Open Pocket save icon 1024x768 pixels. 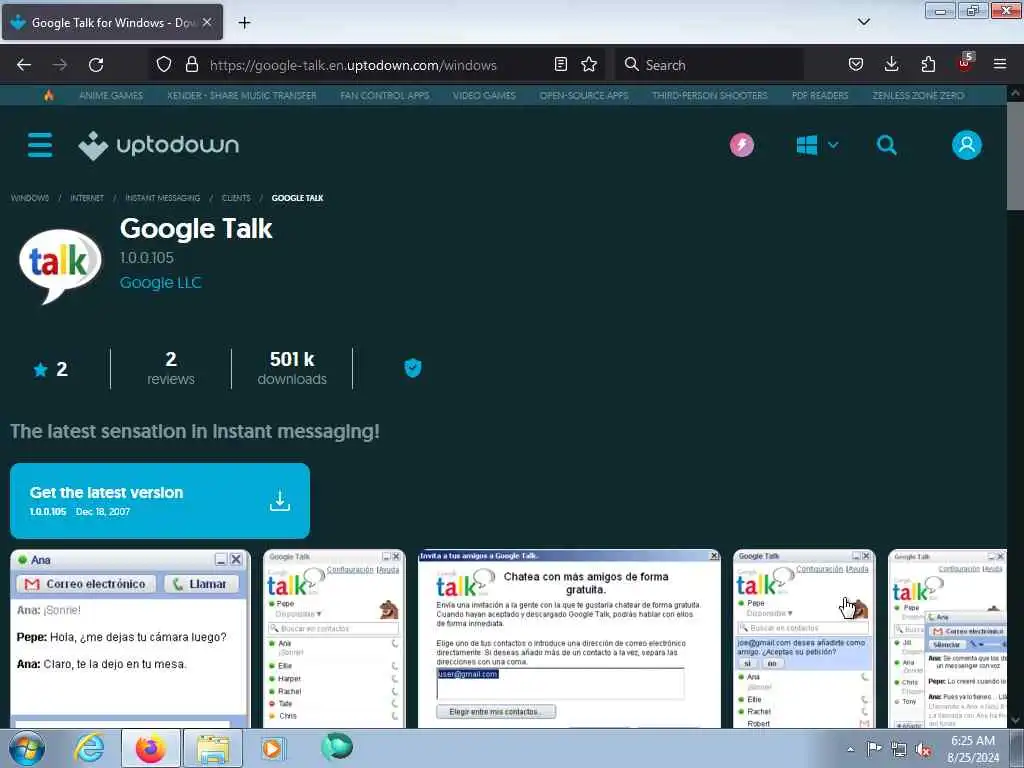tap(856, 64)
